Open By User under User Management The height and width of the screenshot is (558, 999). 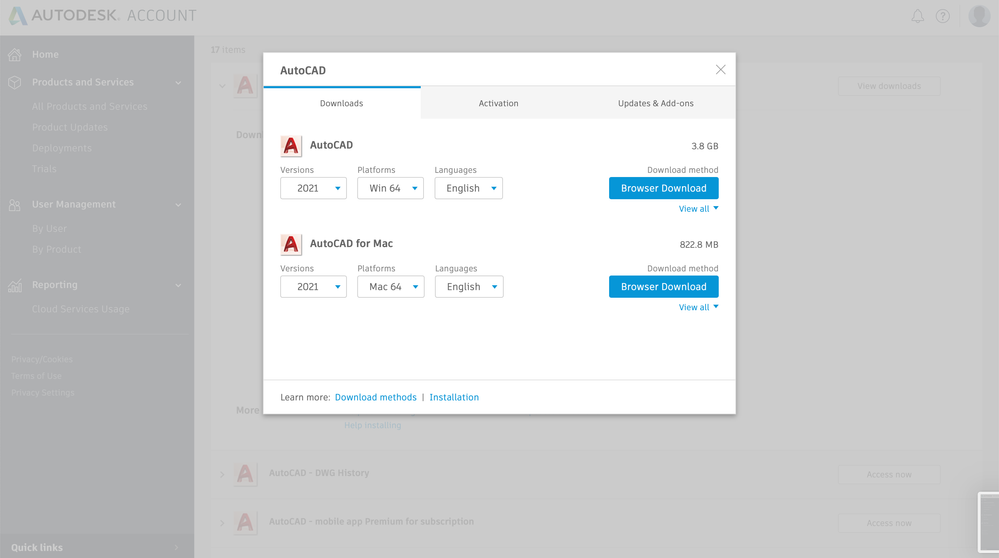click(x=49, y=229)
